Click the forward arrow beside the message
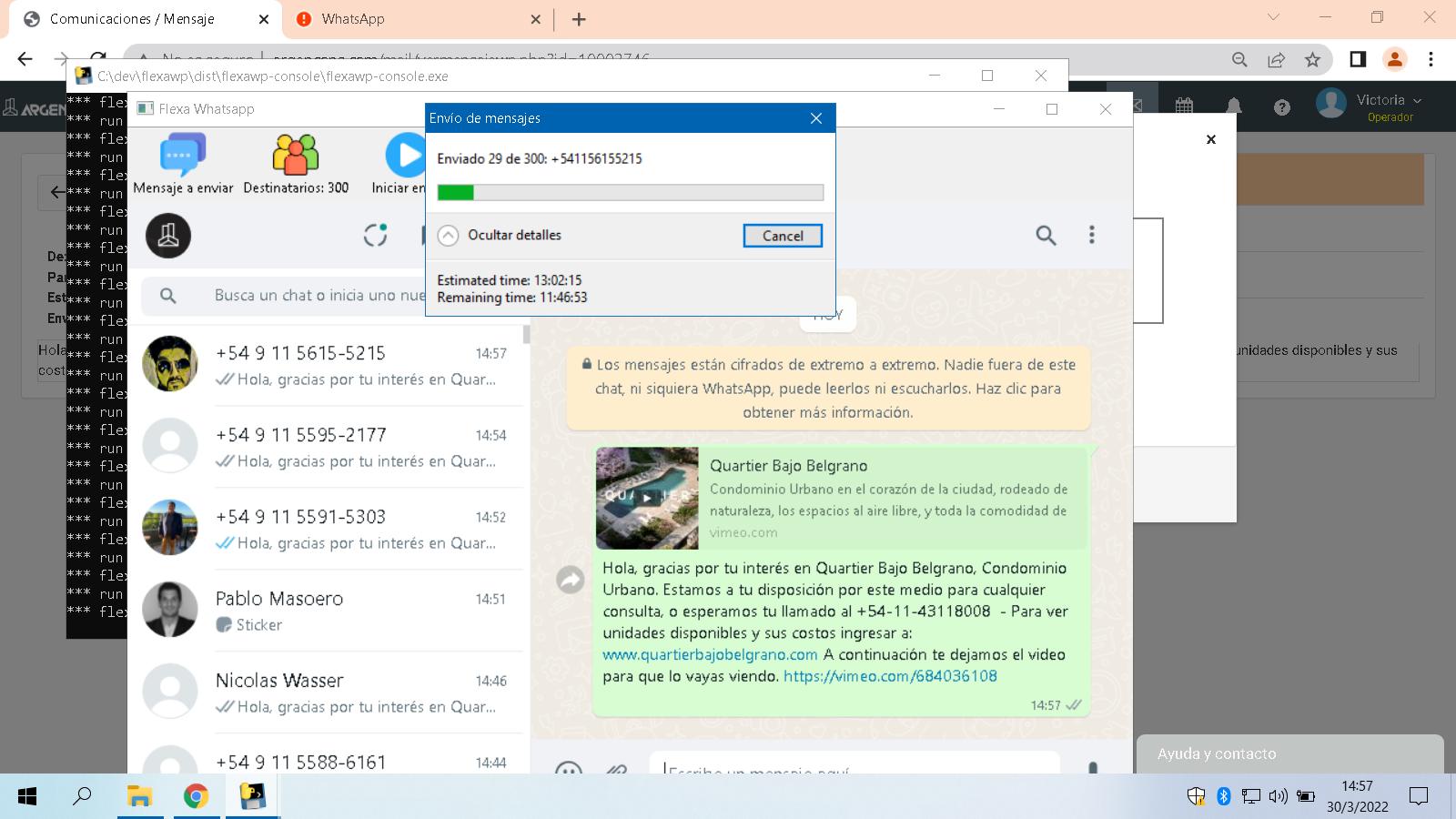 coord(571,579)
